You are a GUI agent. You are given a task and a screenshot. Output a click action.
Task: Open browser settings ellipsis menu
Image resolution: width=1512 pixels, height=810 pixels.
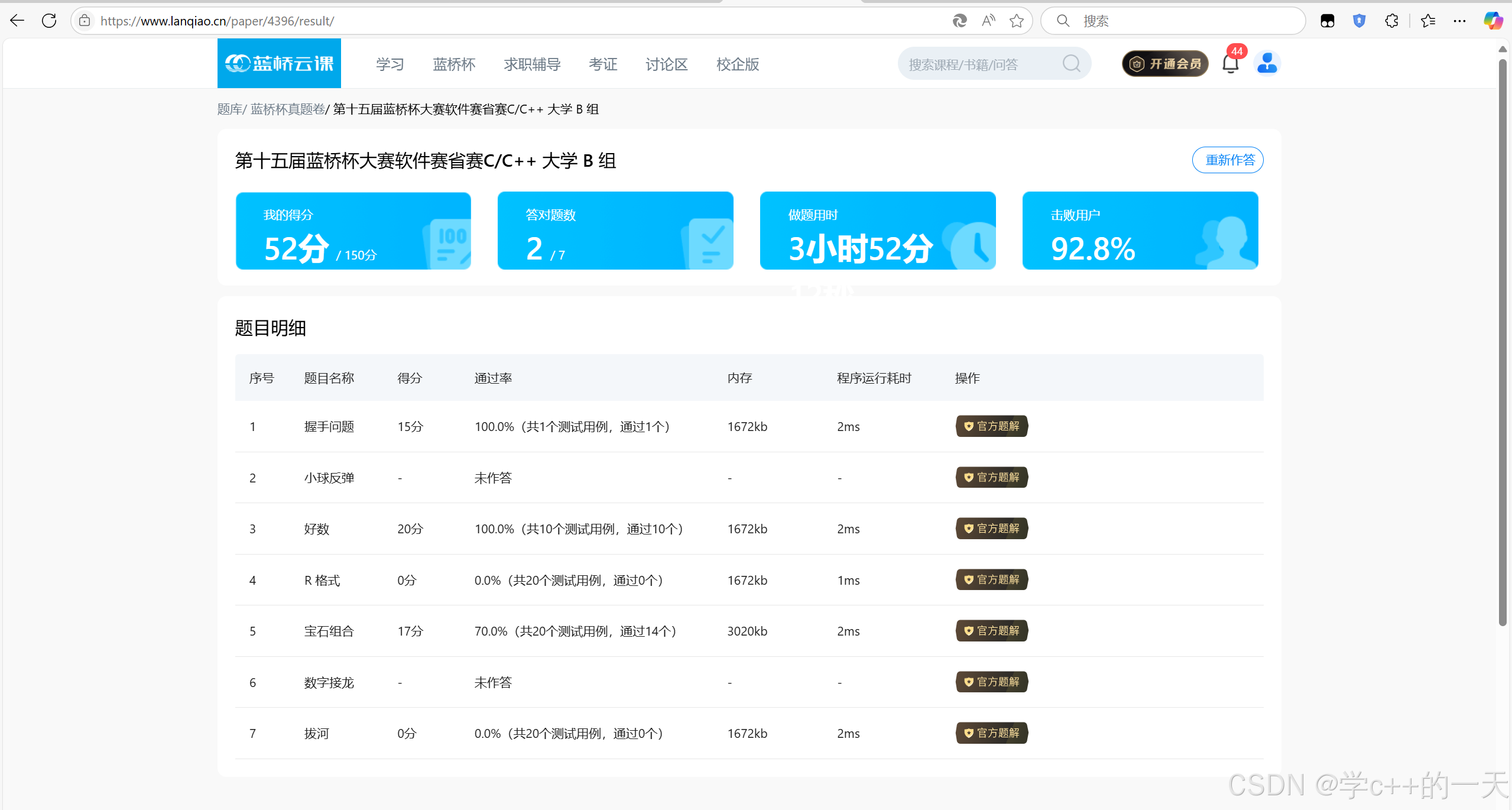1459,21
